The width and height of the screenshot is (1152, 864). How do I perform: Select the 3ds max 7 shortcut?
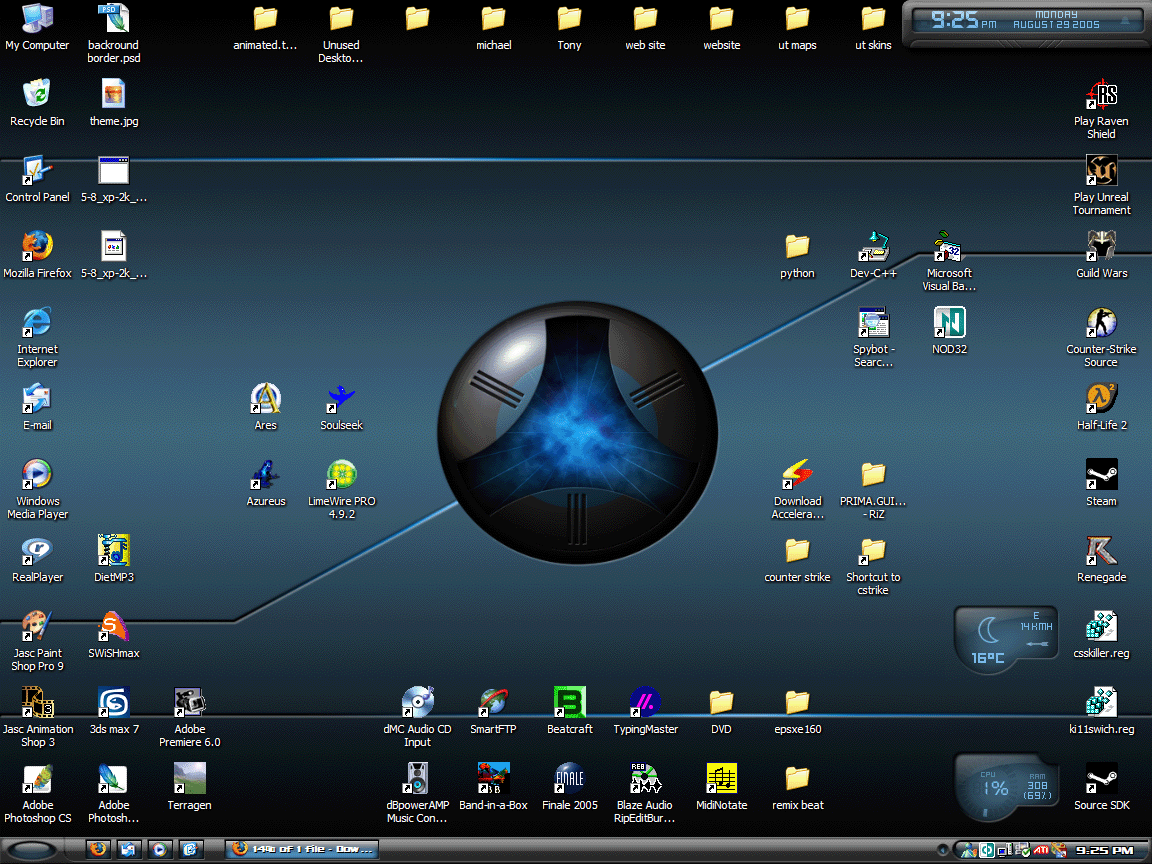click(113, 702)
